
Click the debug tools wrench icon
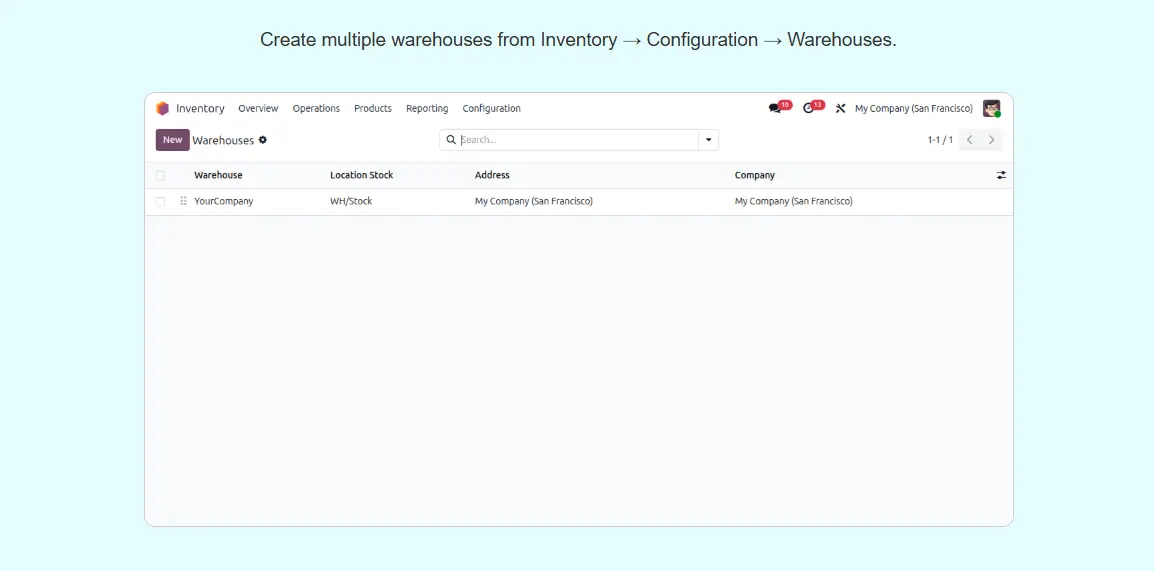841,108
